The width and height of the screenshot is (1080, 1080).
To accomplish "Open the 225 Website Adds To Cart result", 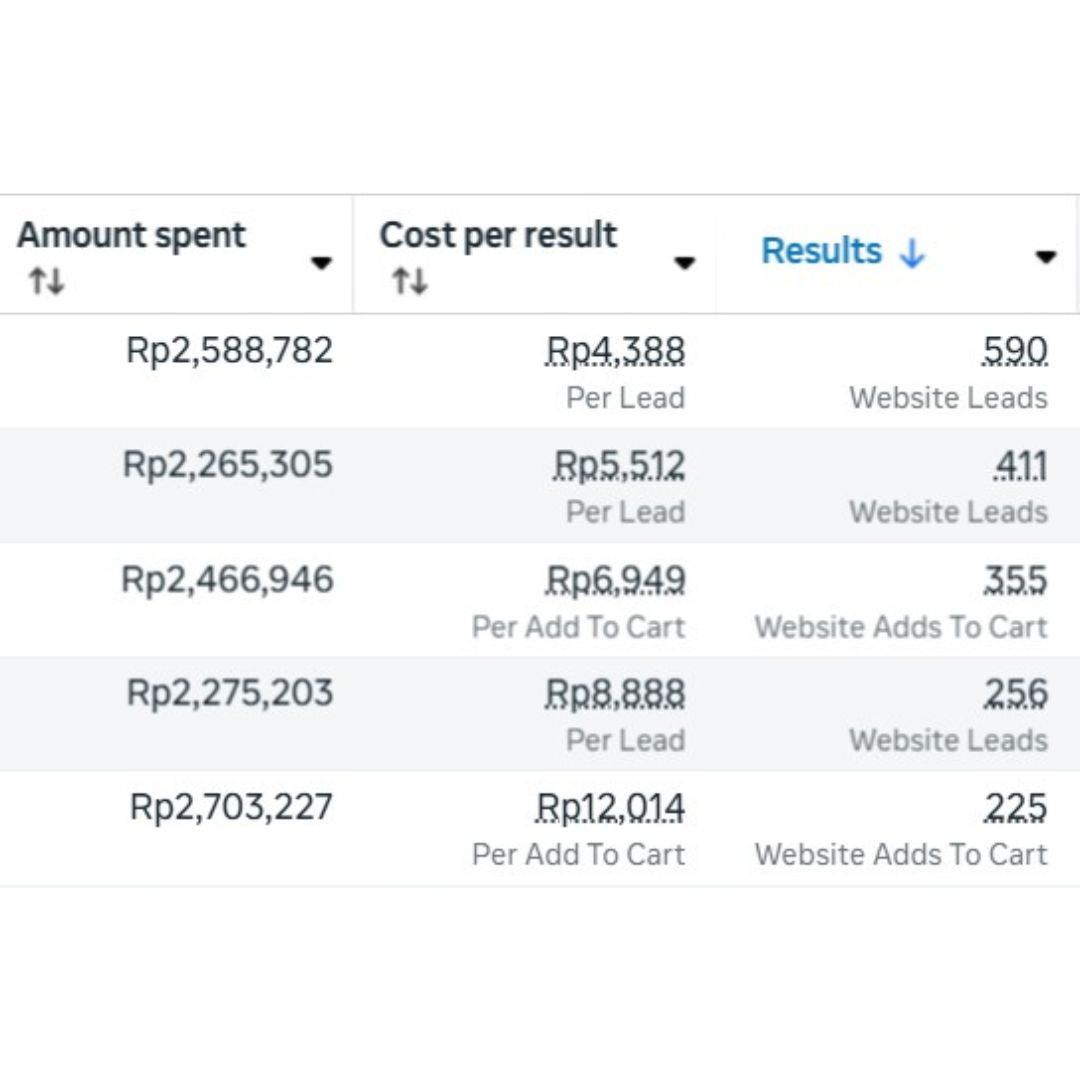I will pyautogui.click(x=1015, y=807).
